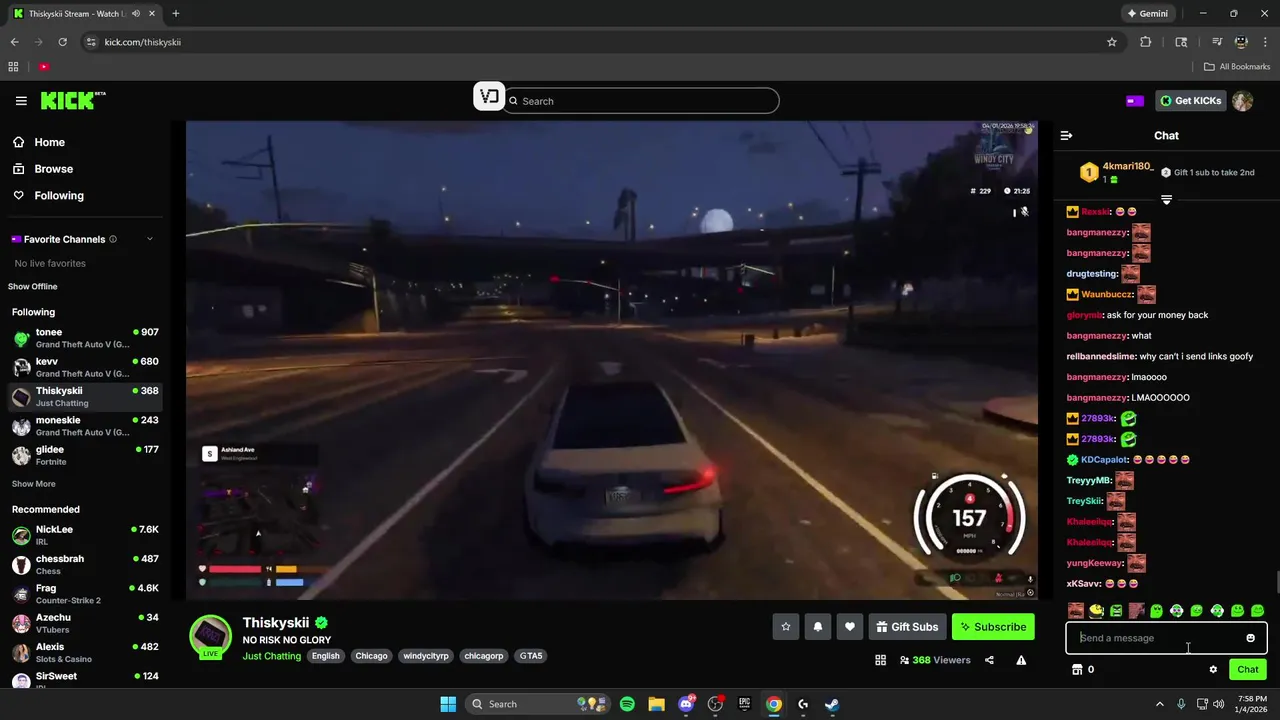The width and height of the screenshot is (1280, 720).
Task: Collapse the chat panel with the arrow icon
Action: (x=1066, y=135)
